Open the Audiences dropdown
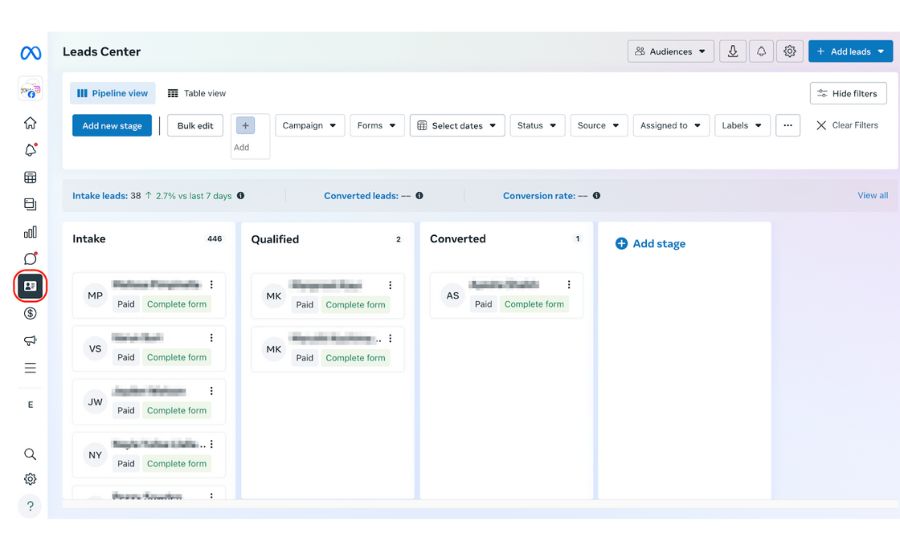 coord(670,51)
